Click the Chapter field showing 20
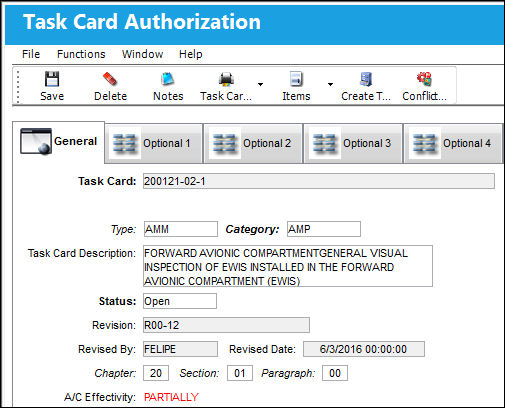The width and height of the screenshot is (505, 408). click(x=156, y=373)
